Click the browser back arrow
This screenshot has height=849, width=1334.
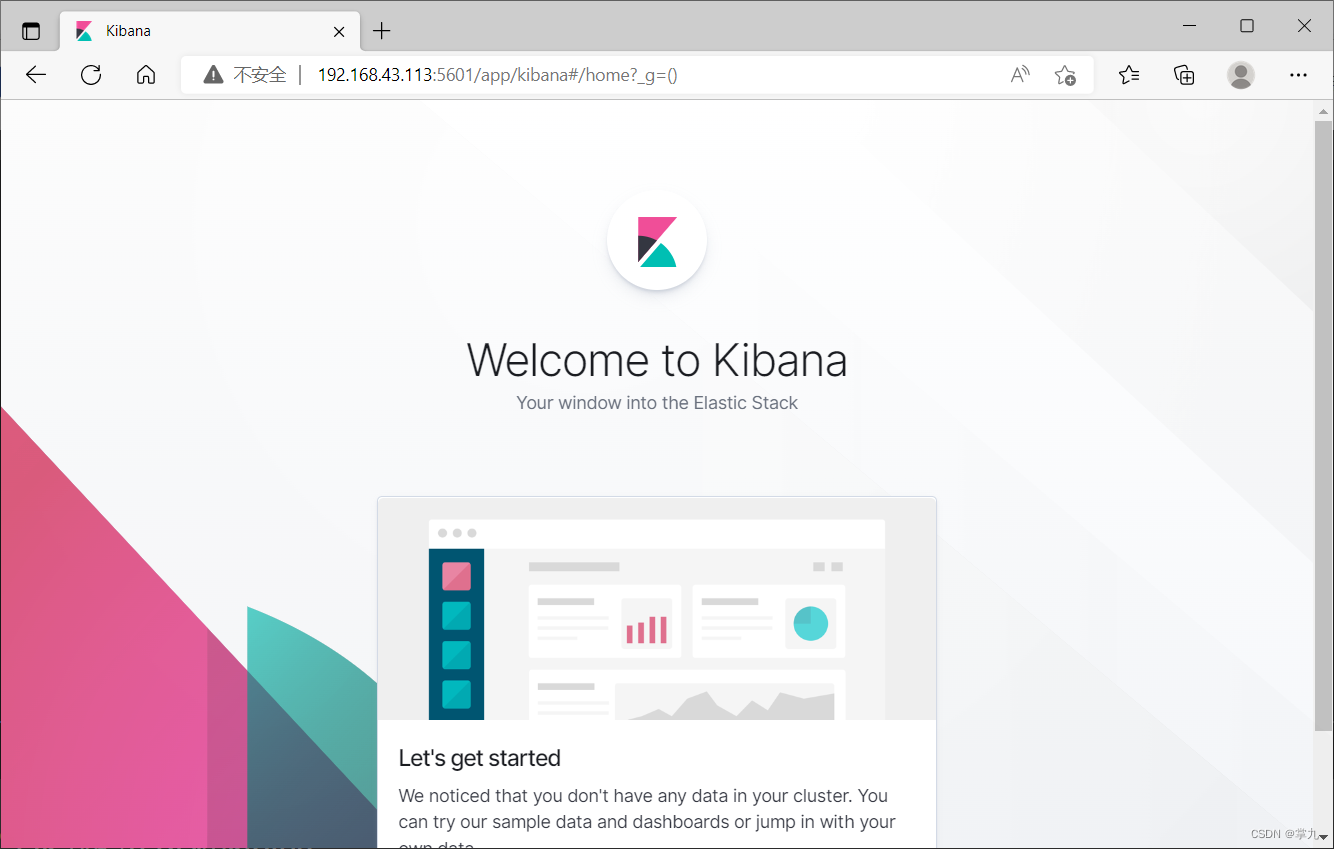pos(36,75)
